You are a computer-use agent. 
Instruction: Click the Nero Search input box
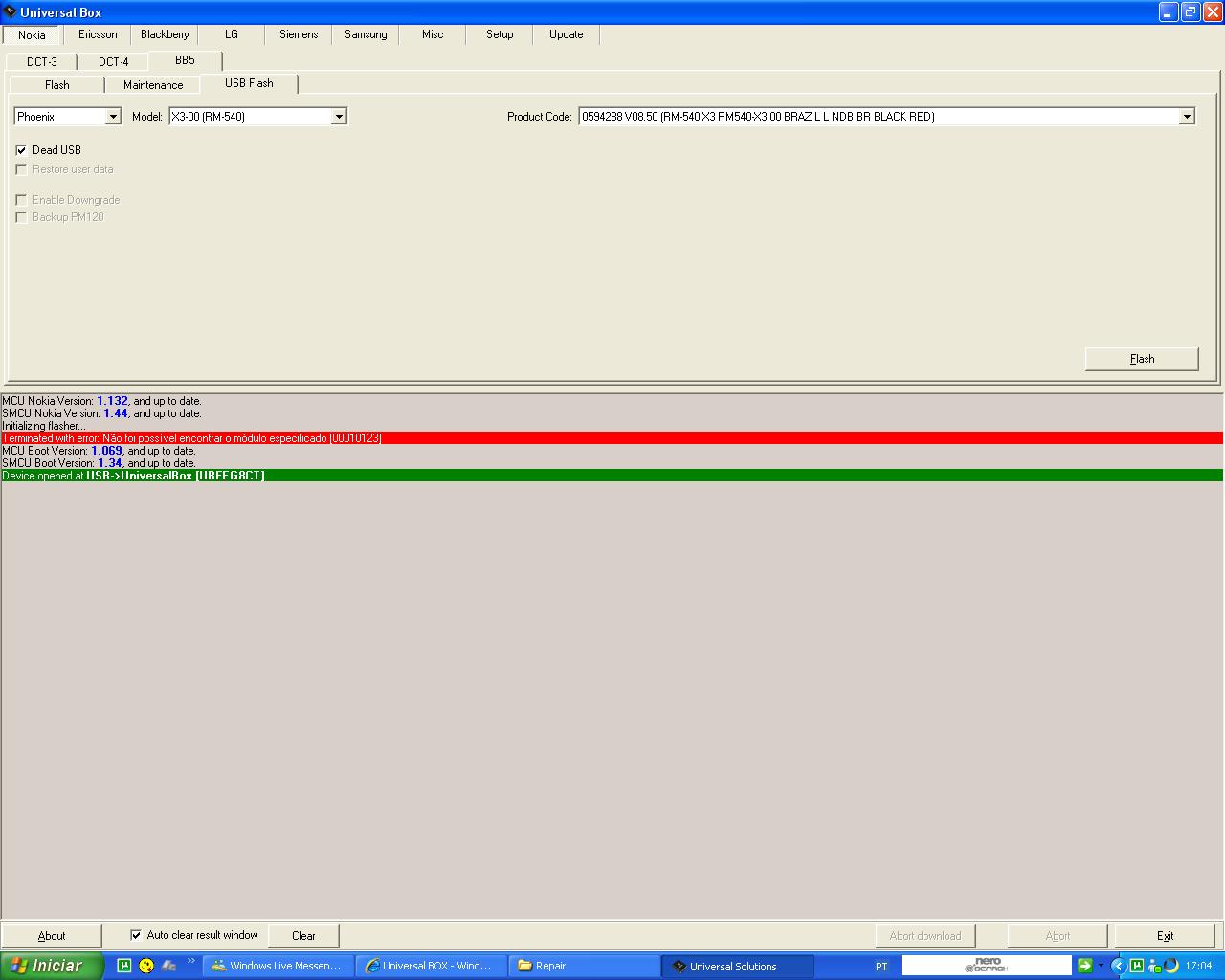tap(986, 966)
